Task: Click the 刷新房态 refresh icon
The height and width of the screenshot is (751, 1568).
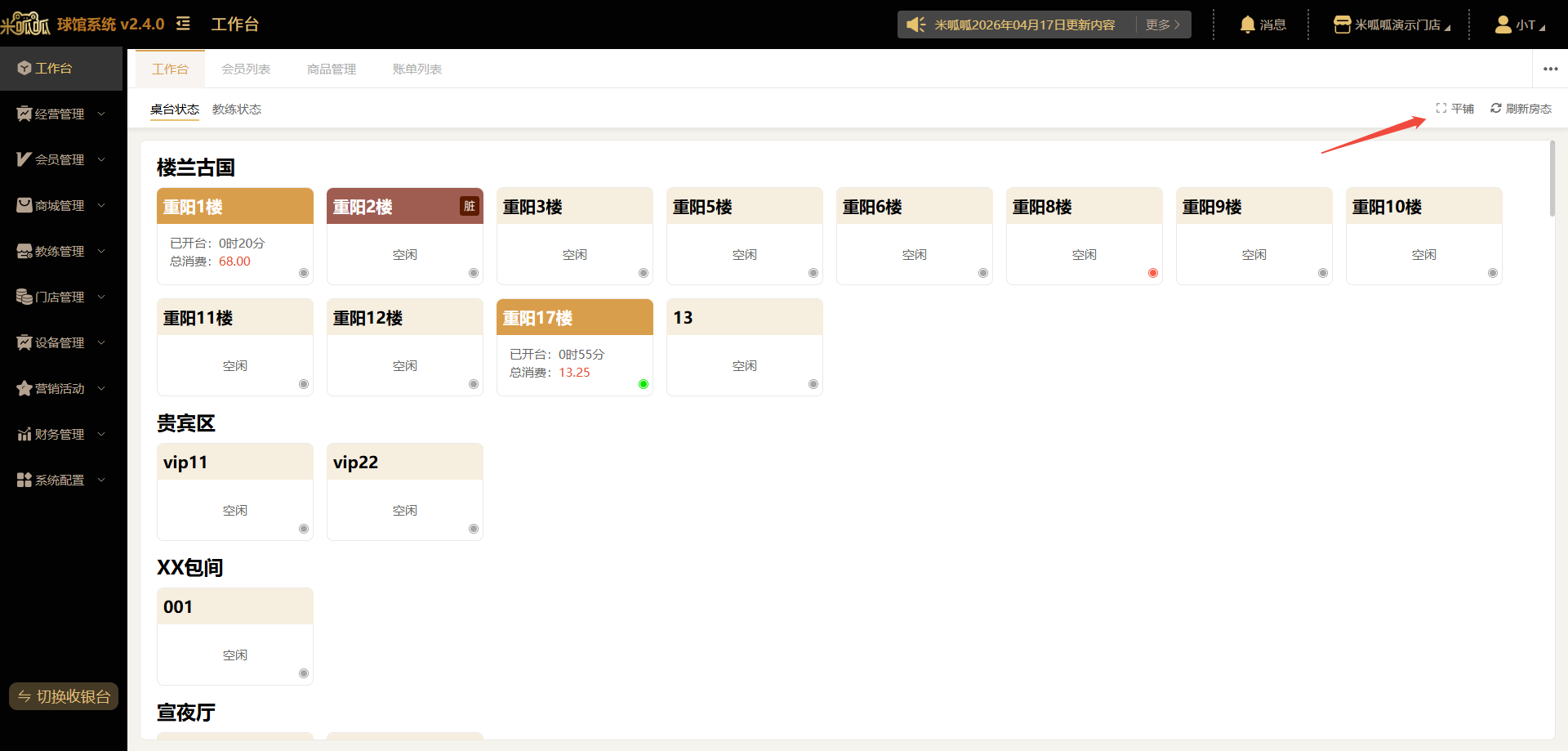Action: click(x=1496, y=108)
